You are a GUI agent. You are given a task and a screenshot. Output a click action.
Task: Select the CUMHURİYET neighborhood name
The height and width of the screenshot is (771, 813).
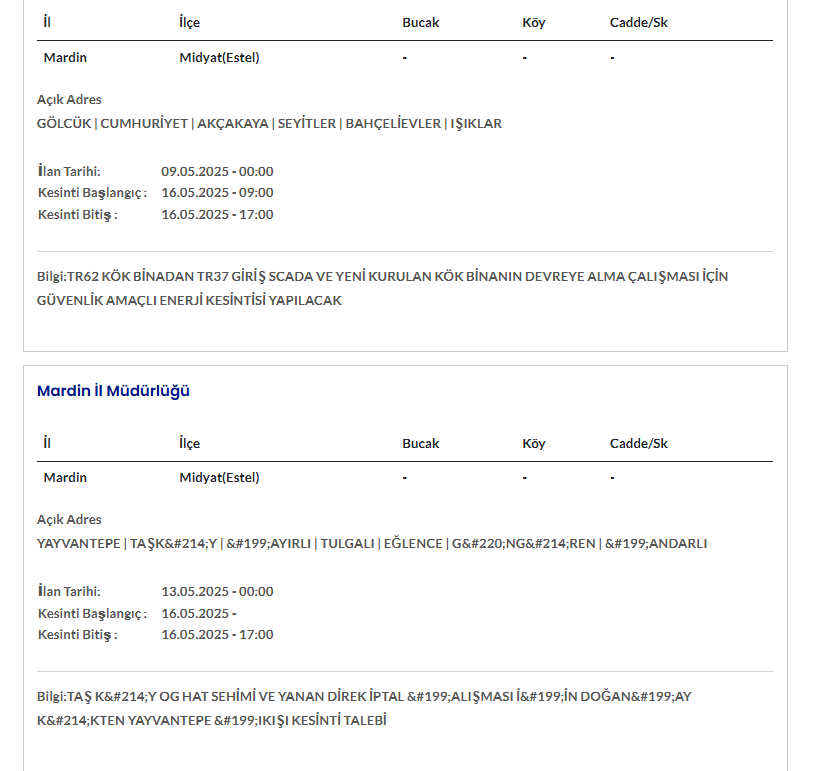pos(144,124)
